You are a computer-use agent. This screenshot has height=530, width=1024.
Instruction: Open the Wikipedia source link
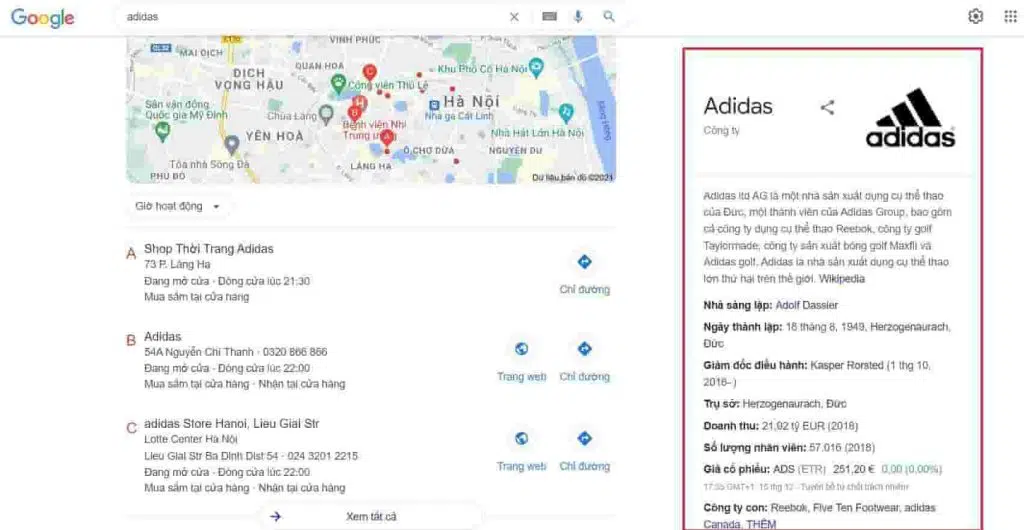pos(842,279)
